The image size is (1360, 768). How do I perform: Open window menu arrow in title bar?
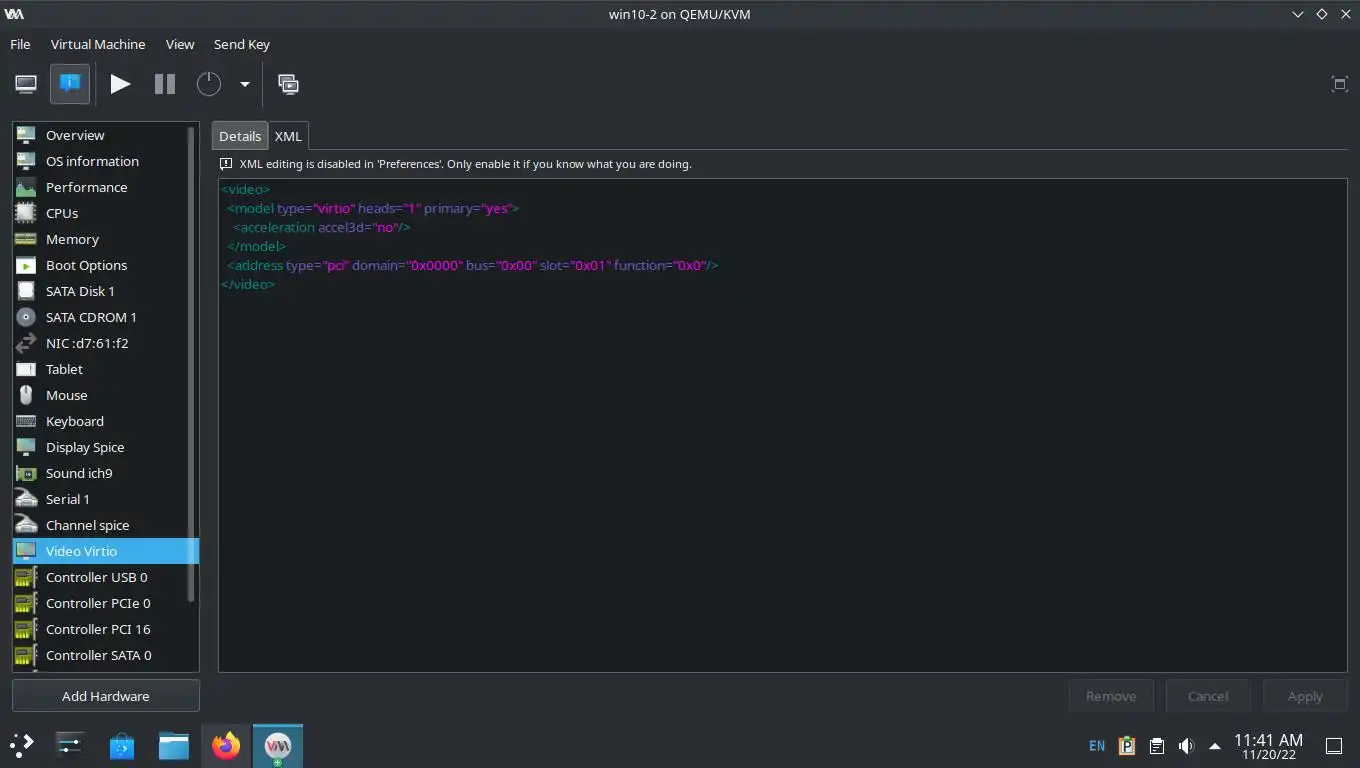pyautogui.click(x=1297, y=14)
